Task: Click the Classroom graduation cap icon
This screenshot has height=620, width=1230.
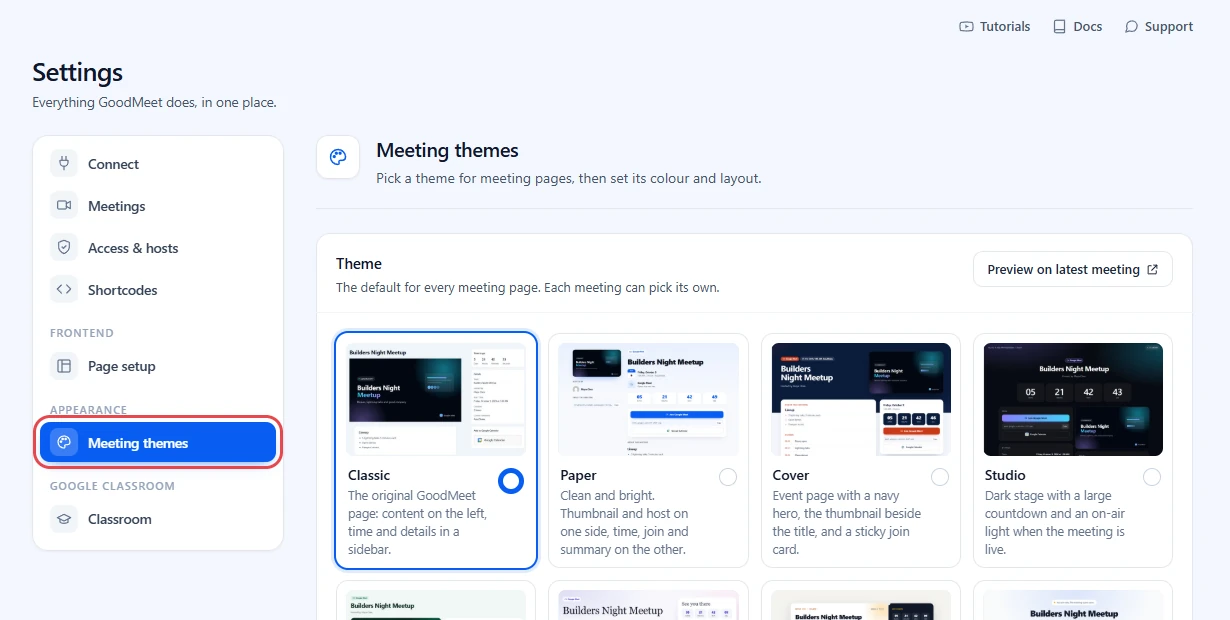Action: coord(64,519)
